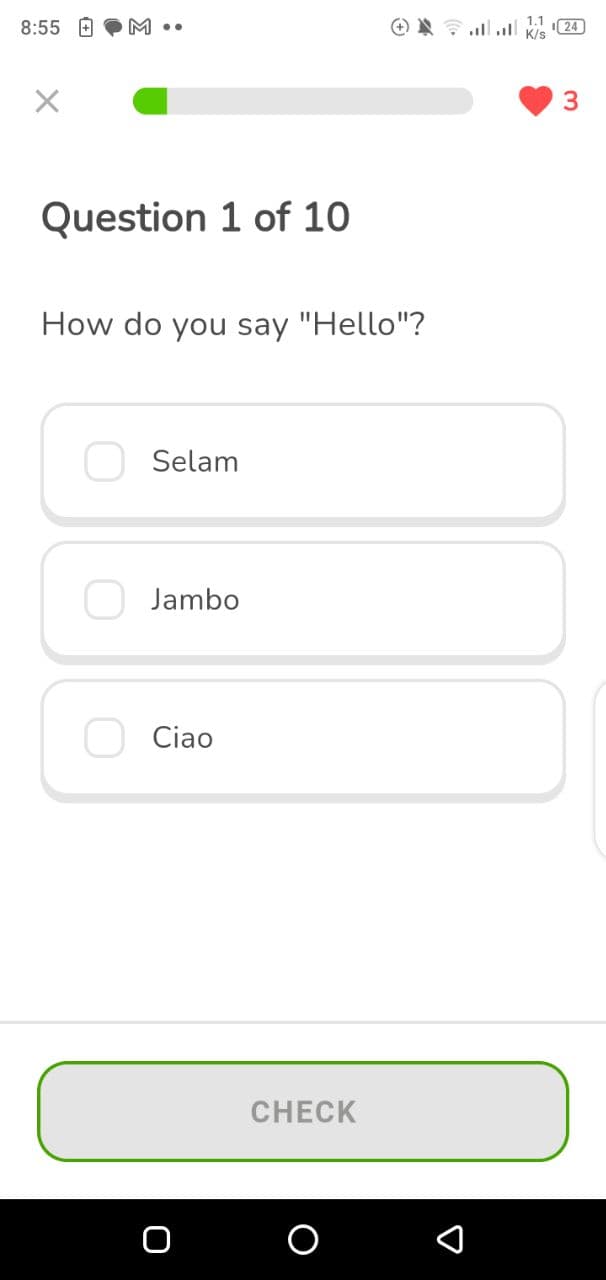
Task: Select the Ciao answer checkbox
Action: (103, 737)
